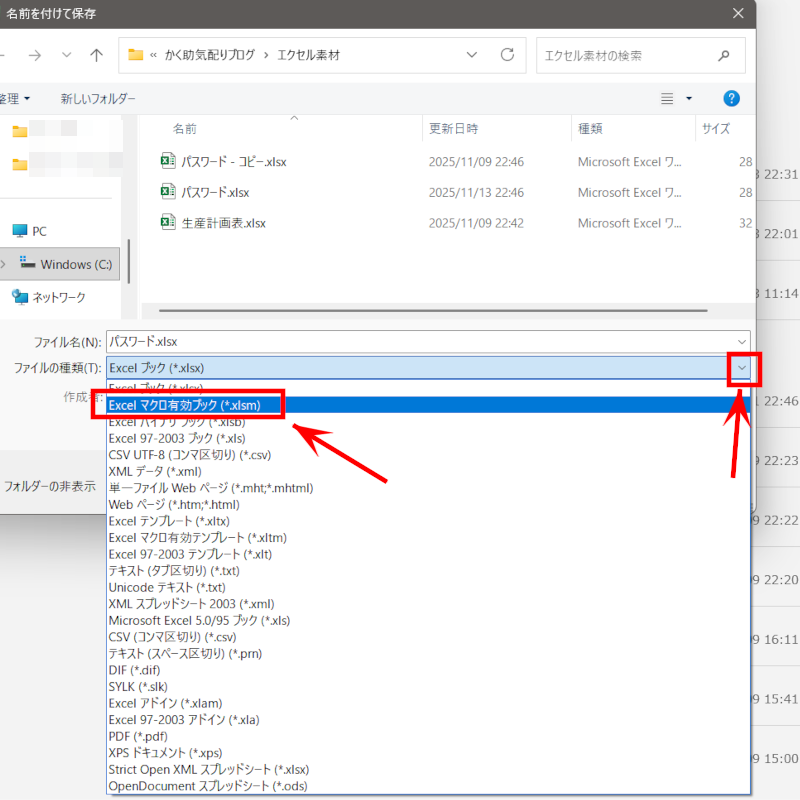
Task: Open the view layout options icon
Action: tap(668, 98)
